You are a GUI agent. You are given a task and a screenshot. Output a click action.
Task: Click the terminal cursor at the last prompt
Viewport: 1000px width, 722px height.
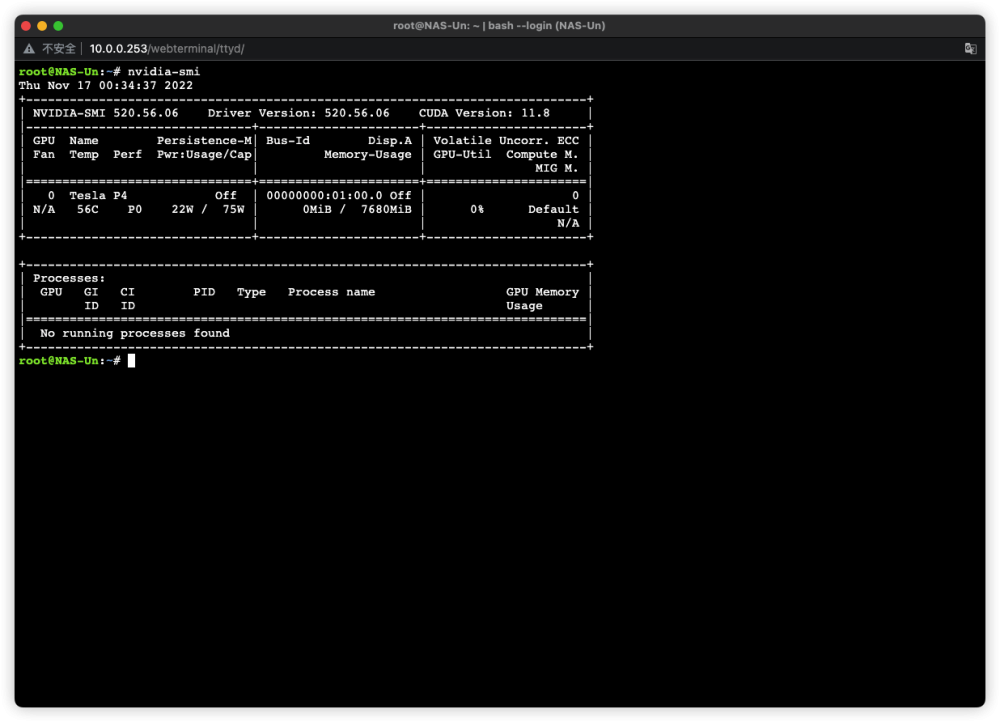tap(131, 361)
